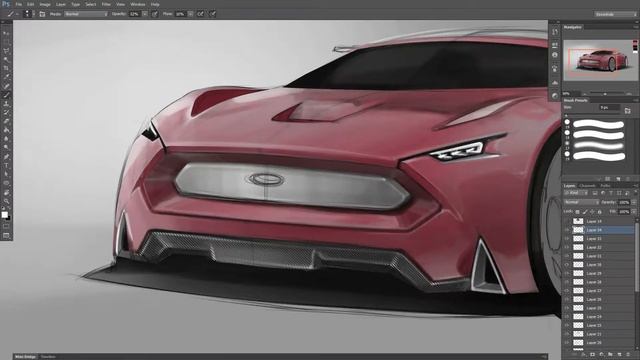Open the Essentials workspace switcher
The image size is (640, 360).
point(615,14)
